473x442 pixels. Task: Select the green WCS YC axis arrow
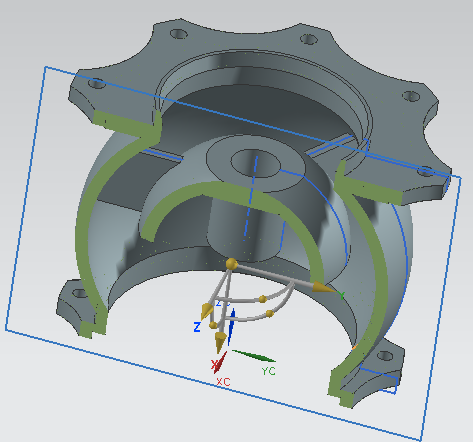pos(254,356)
